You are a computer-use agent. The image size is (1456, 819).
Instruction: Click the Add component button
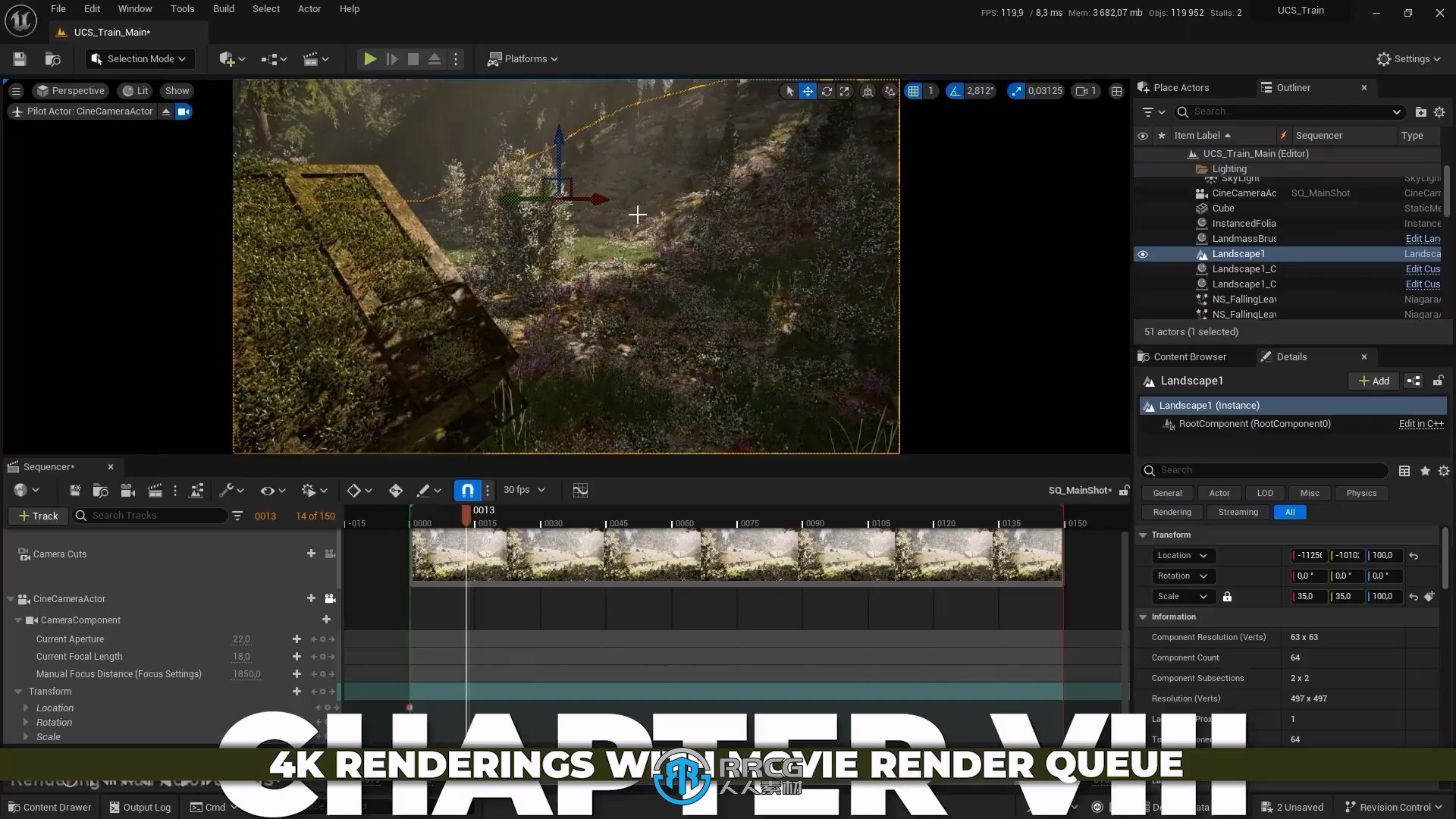click(x=1374, y=381)
